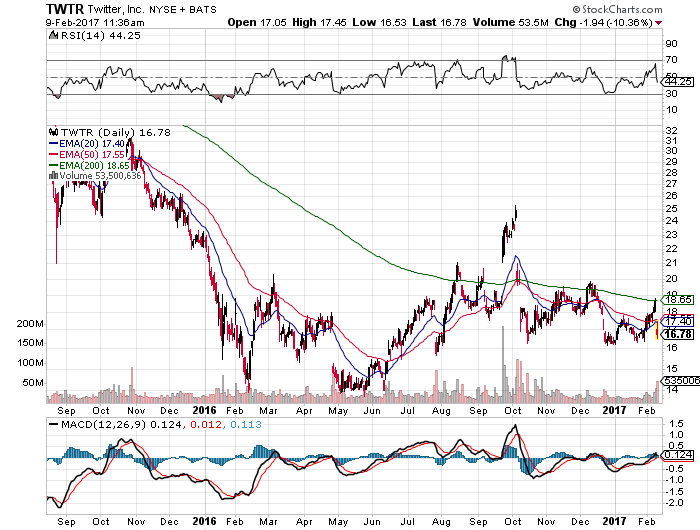Image resolution: width=700 pixels, height=530 pixels.
Task: Click the red down arrow after Chg
Action: [658, 23]
